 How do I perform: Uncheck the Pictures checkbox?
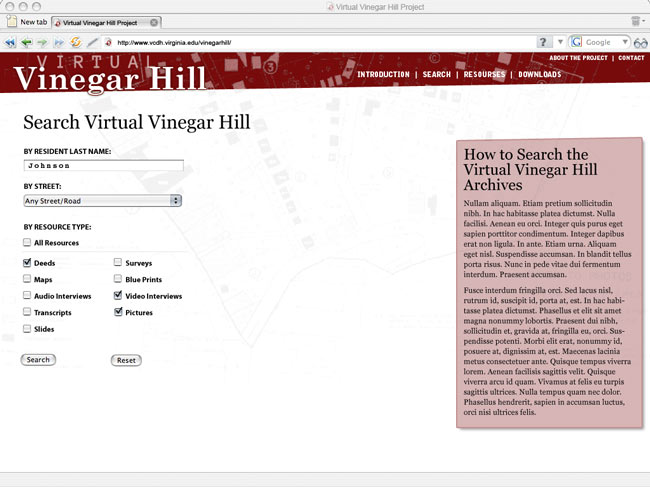tap(118, 312)
